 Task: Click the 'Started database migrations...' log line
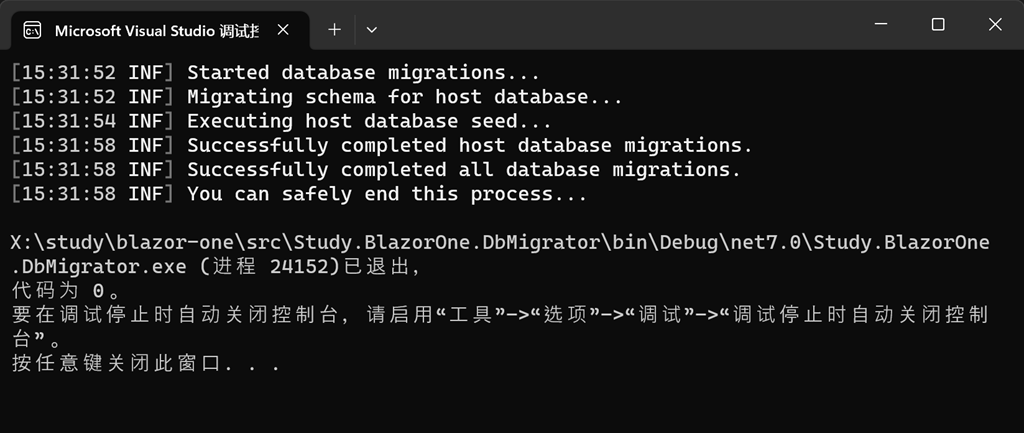pyautogui.click(x=363, y=73)
